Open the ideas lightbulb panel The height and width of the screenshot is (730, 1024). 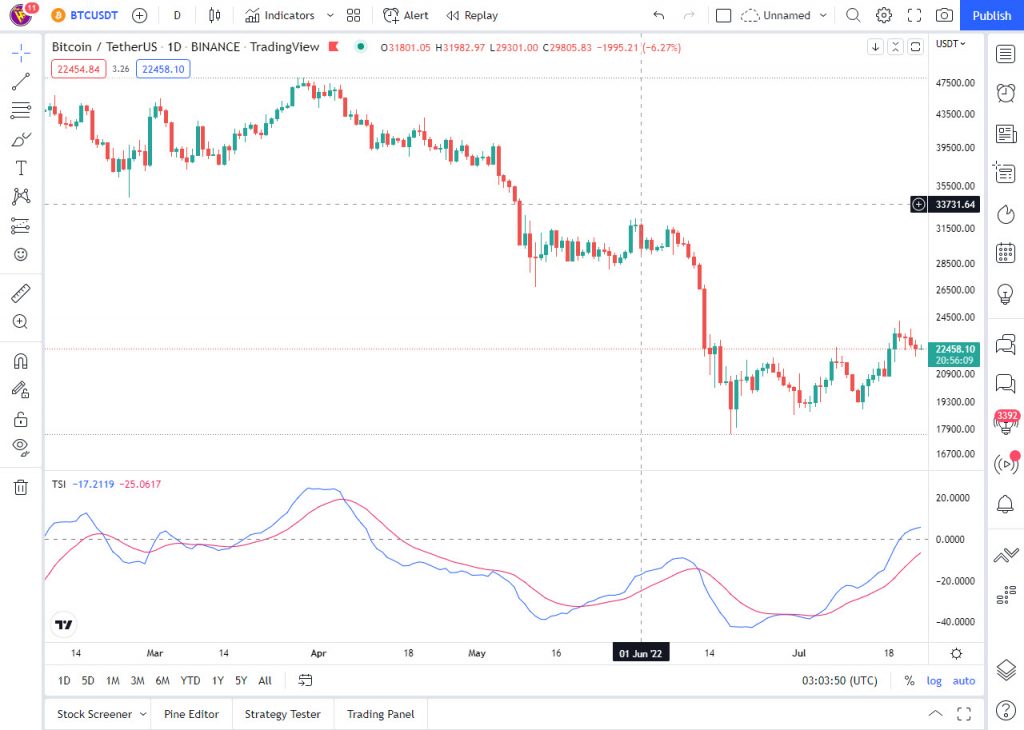click(x=1006, y=293)
